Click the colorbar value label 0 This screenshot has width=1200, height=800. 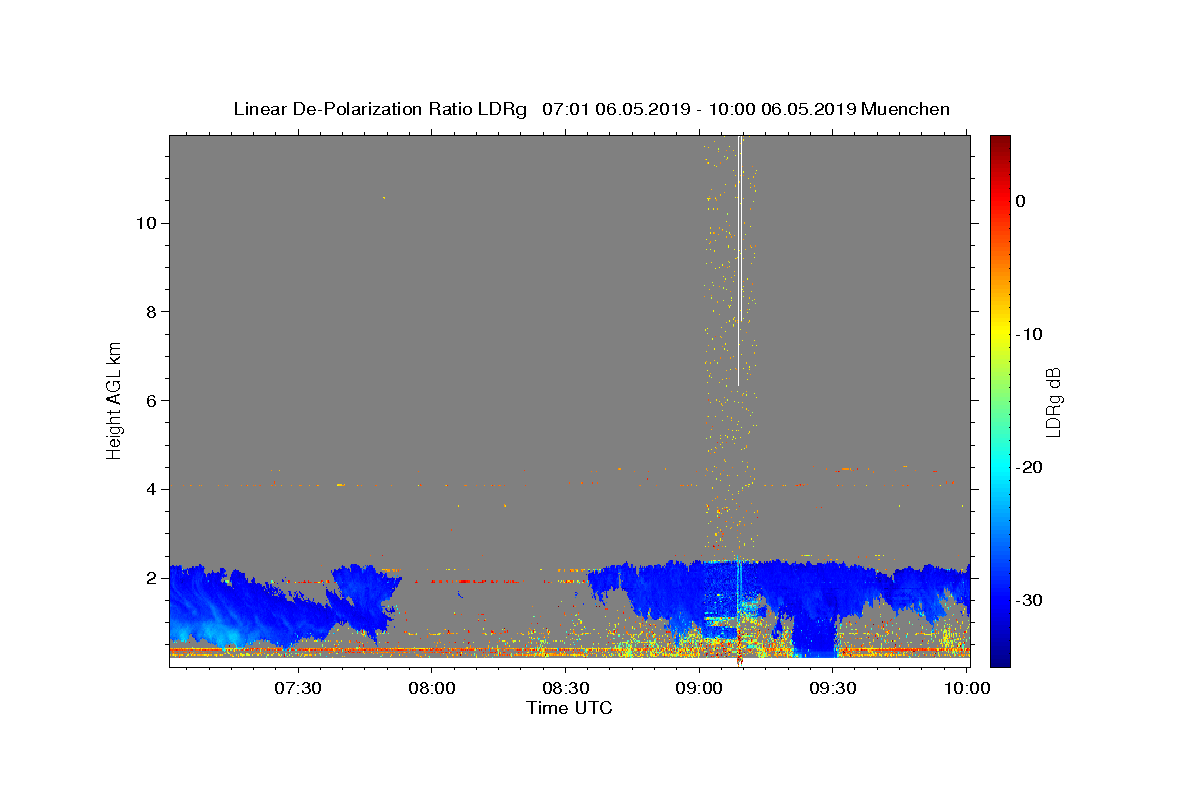coord(1020,201)
